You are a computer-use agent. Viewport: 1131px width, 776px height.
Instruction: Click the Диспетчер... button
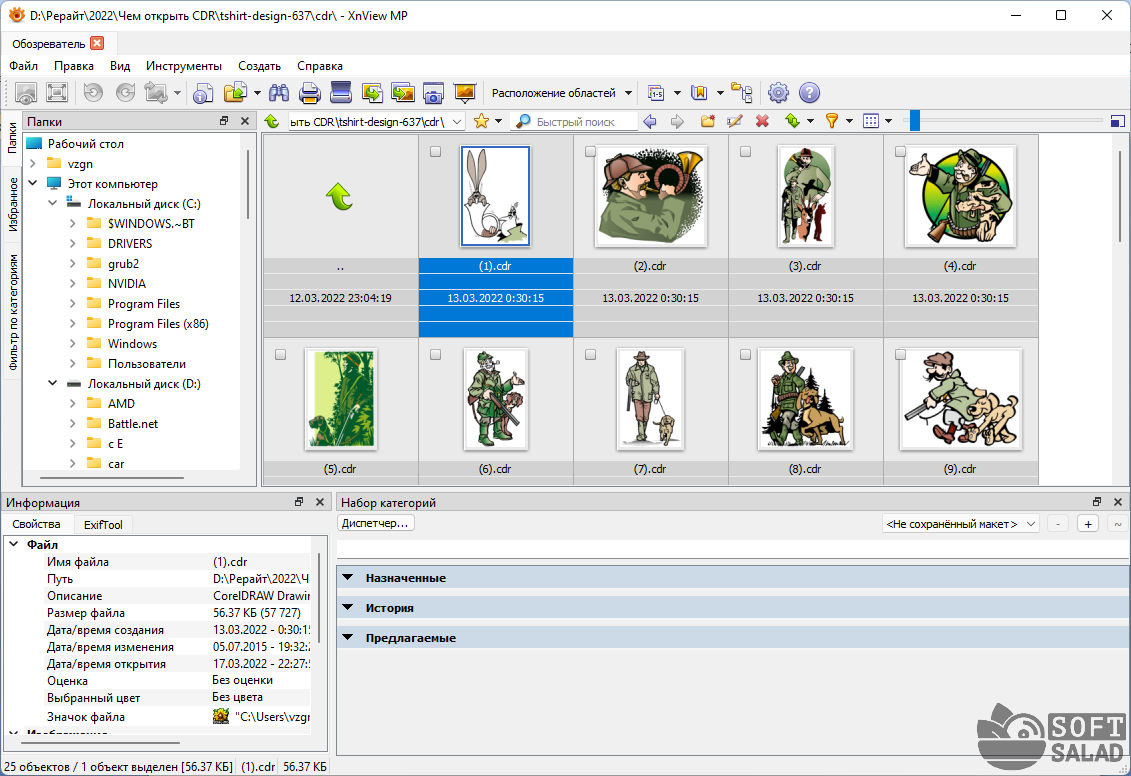coord(375,523)
